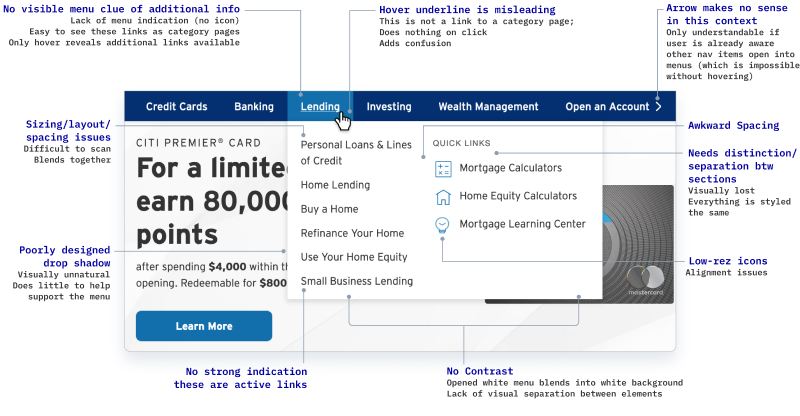This screenshot has height=416, width=800.
Task: Select Use Your Home Equity link
Action: [x=354, y=257]
